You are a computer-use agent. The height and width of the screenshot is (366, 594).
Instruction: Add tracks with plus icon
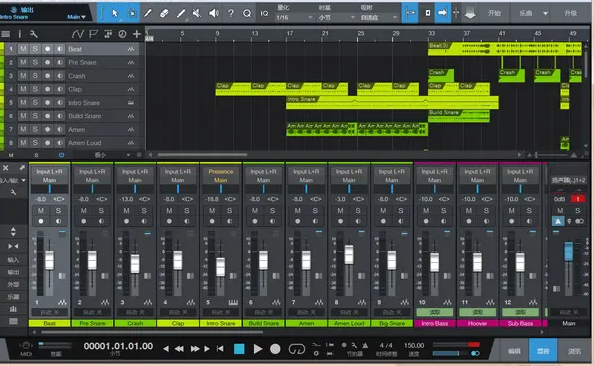pyautogui.click(x=137, y=34)
